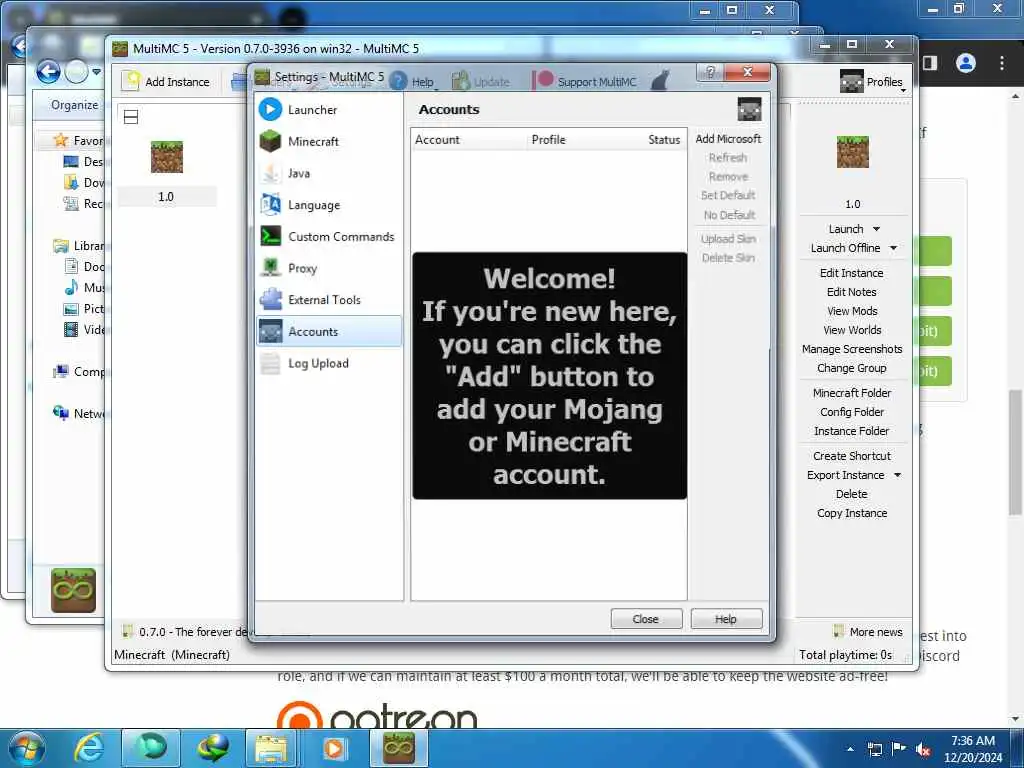1024x768 pixels.
Task: Click Edit Instance in side panel
Action: tap(852, 273)
